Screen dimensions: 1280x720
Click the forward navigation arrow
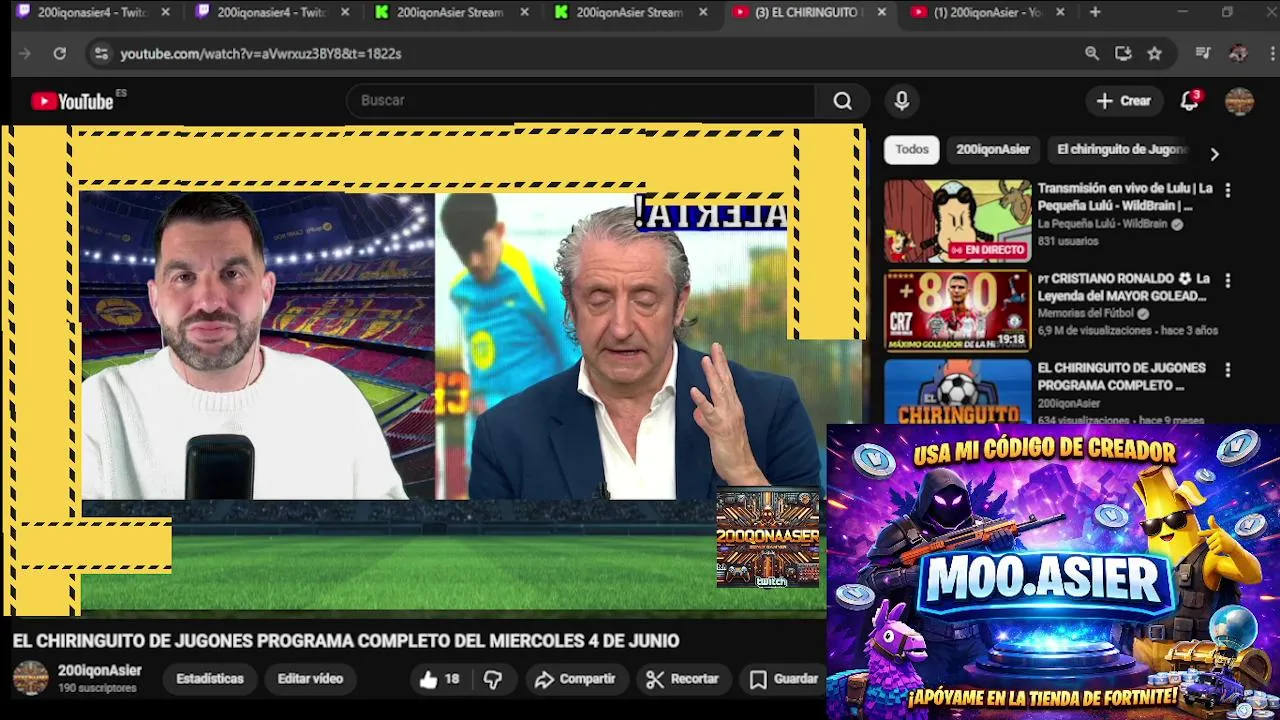tap(25, 54)
